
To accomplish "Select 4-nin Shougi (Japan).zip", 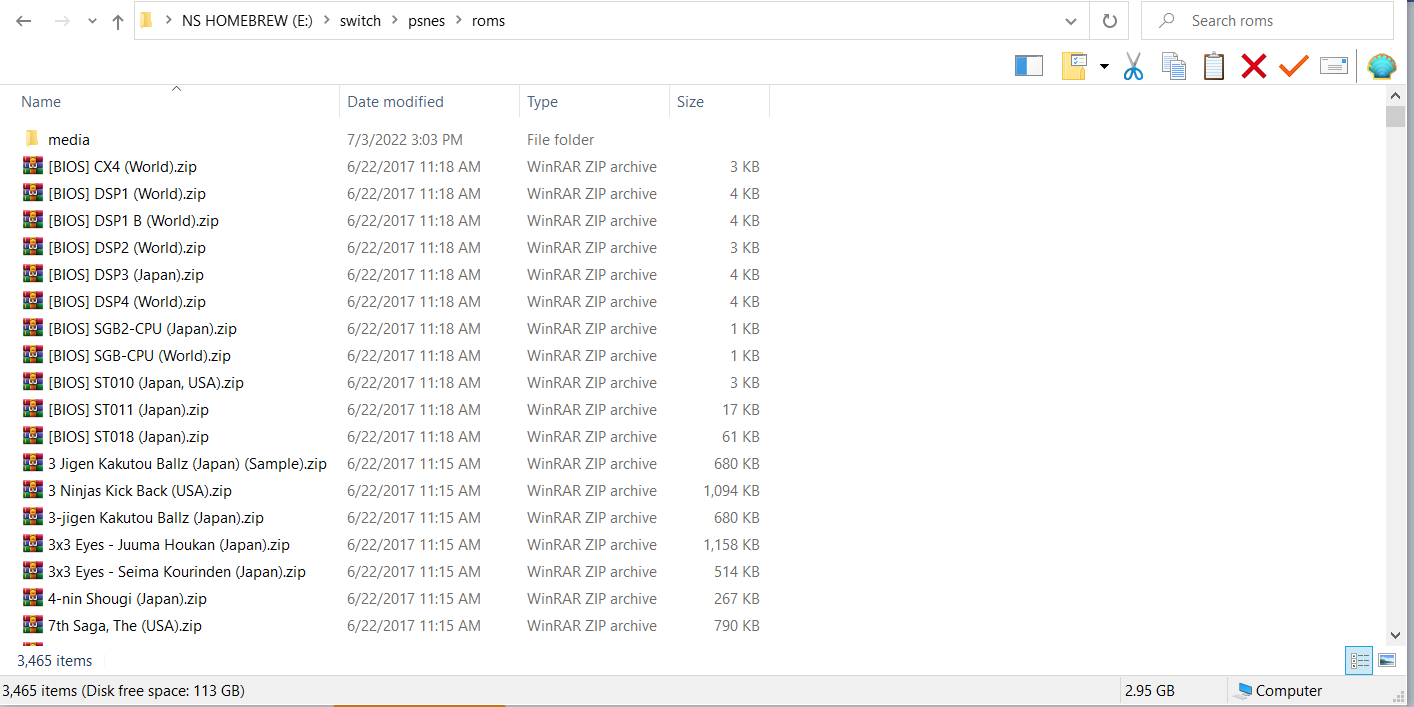I will [x=127, y=598].
